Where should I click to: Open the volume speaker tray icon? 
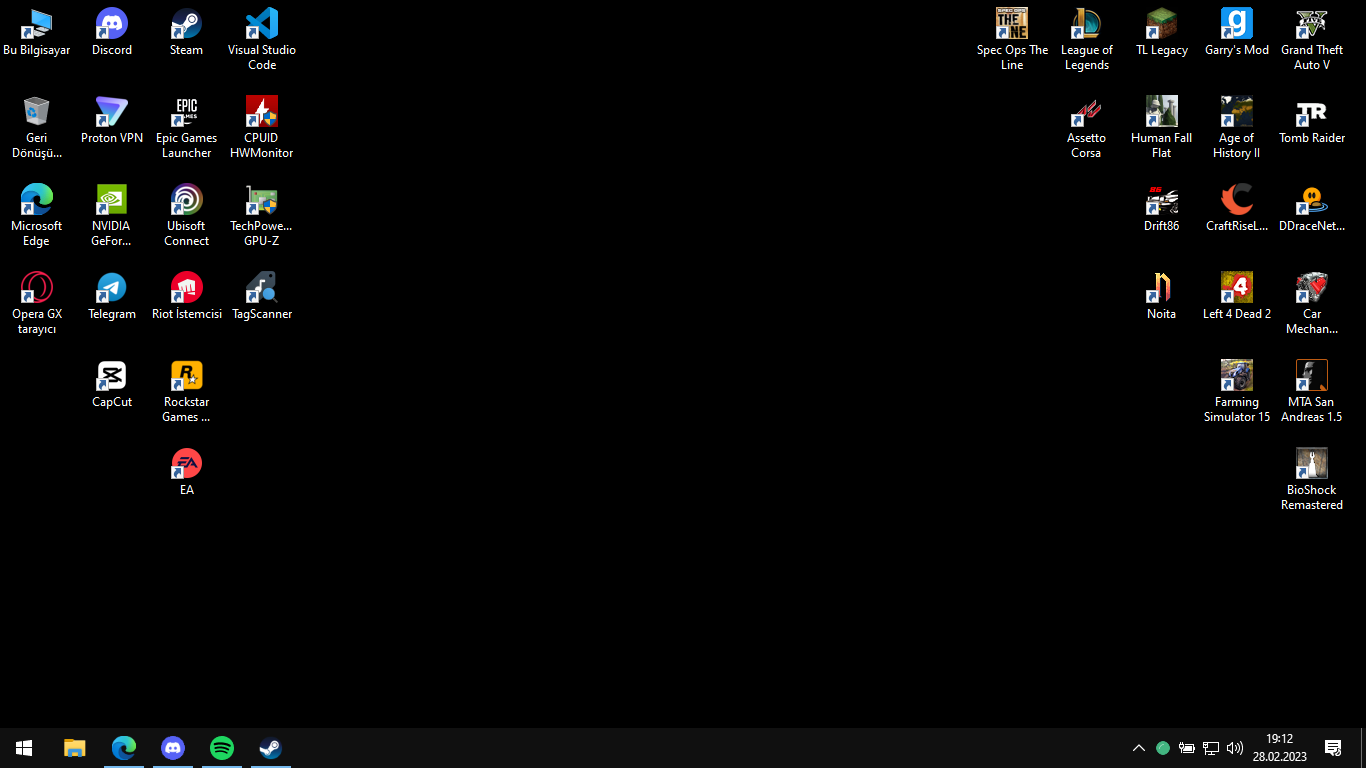1235,748
